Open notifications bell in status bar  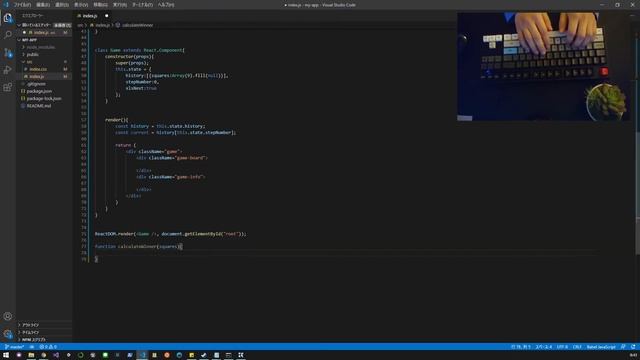click(633, 347)
